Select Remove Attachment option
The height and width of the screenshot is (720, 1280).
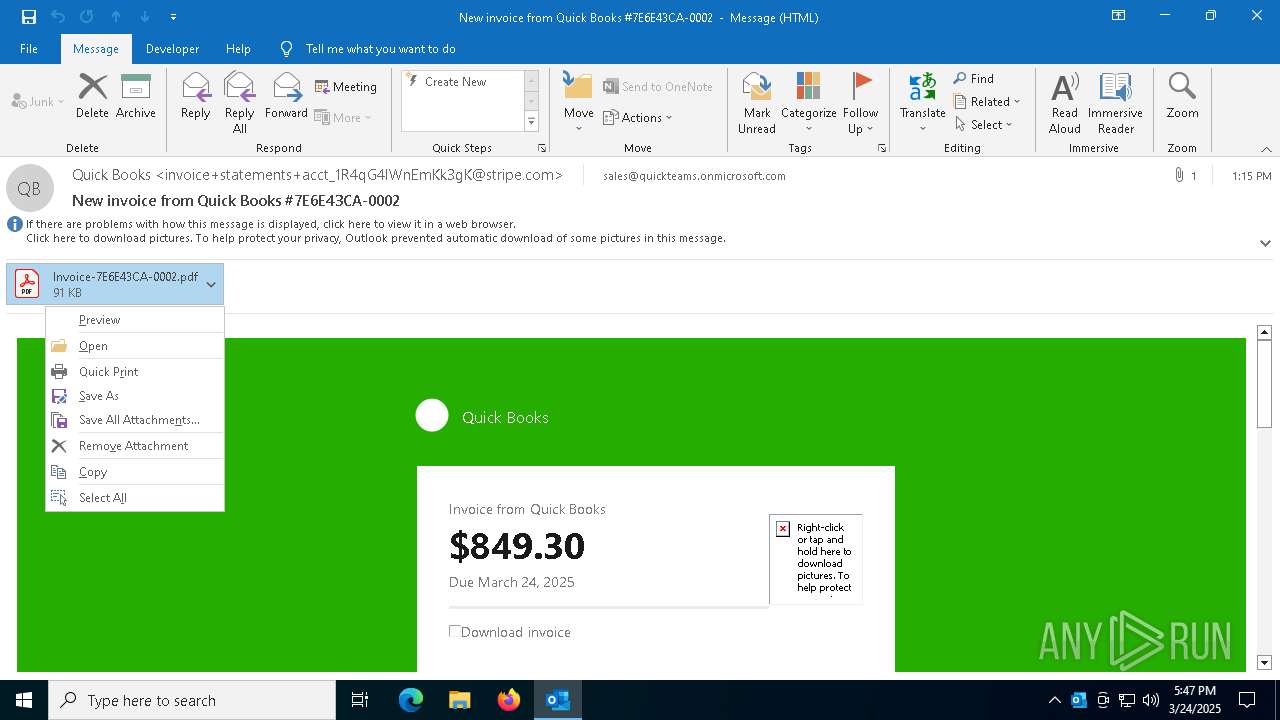point(135,446)
